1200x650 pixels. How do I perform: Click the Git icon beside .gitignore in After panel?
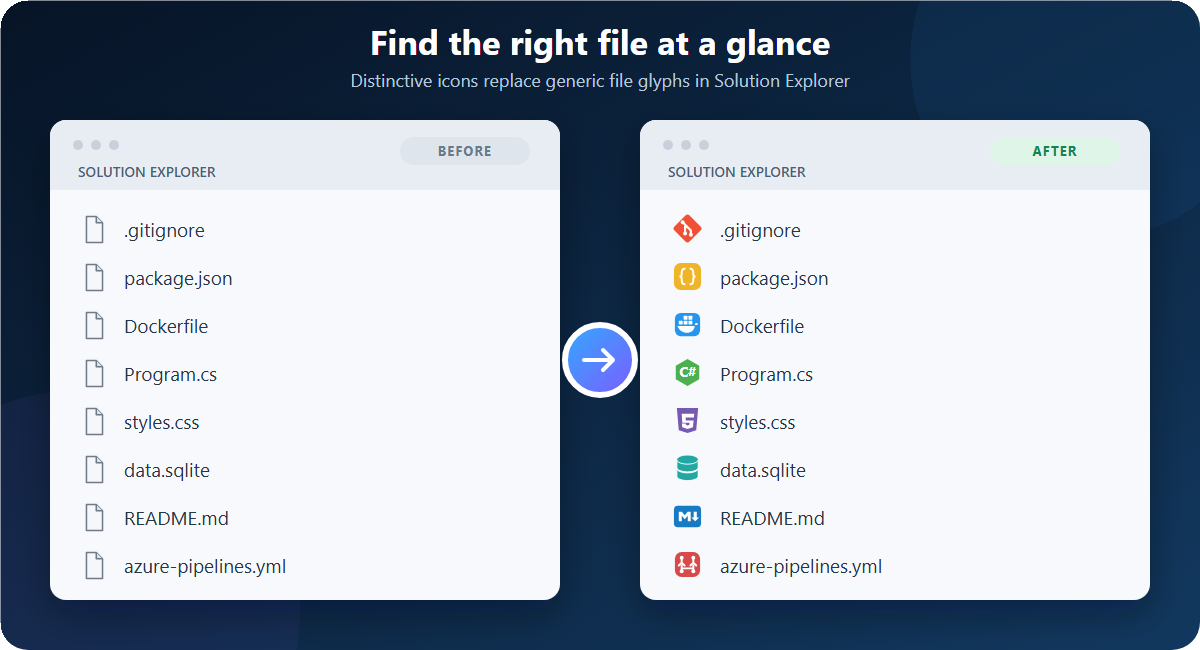point(688,230)
